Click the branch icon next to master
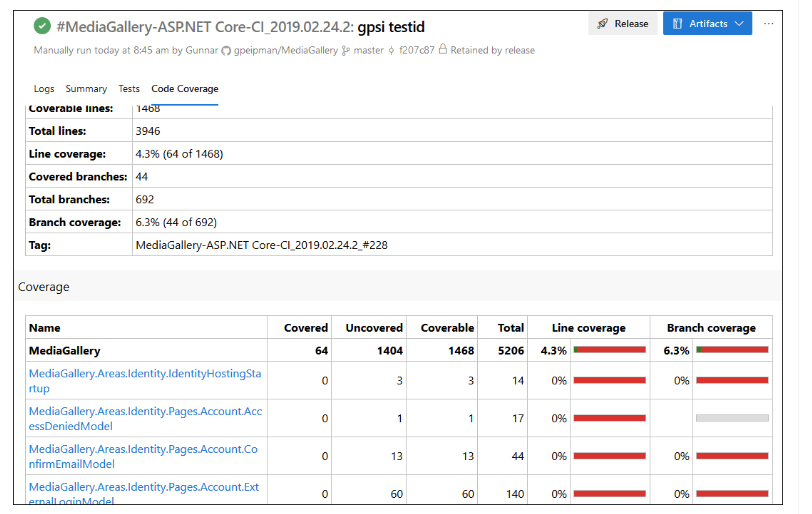 [346, 50]
